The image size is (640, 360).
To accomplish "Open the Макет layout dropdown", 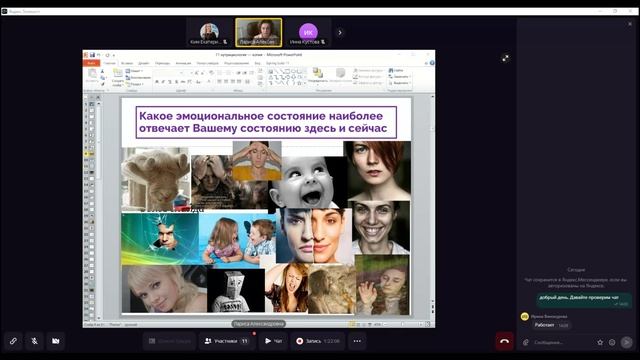I will click(x=134, y=71).
